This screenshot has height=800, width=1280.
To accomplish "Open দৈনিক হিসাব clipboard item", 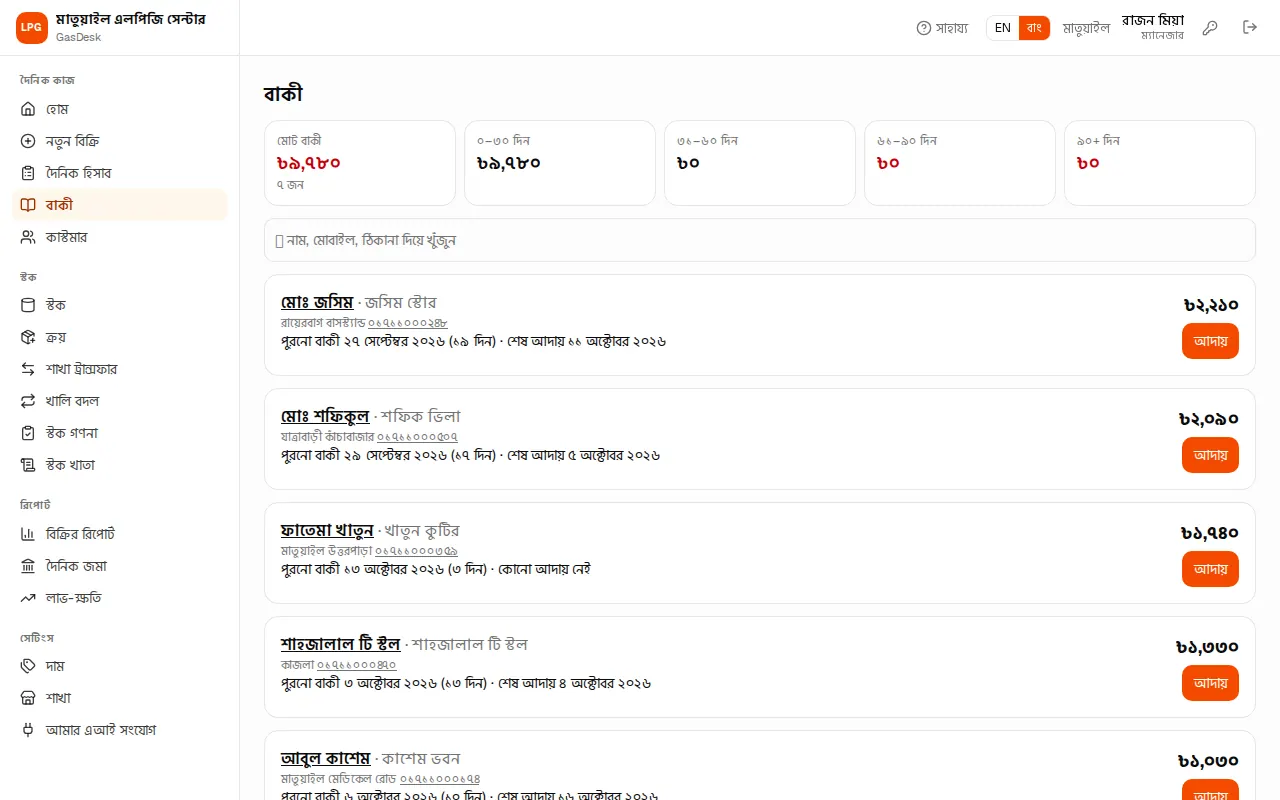I will click(120, 173).
